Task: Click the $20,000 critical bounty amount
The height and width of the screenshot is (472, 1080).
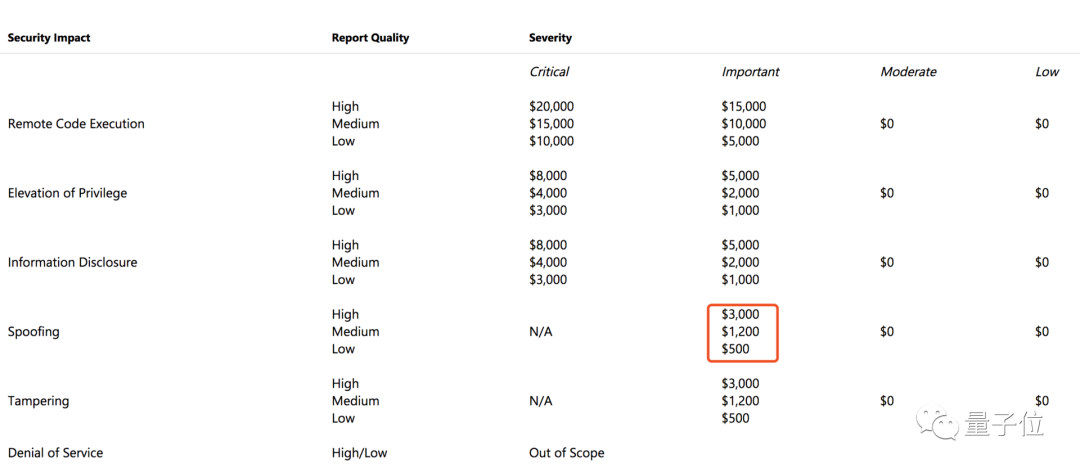Action: pos(551,107)
